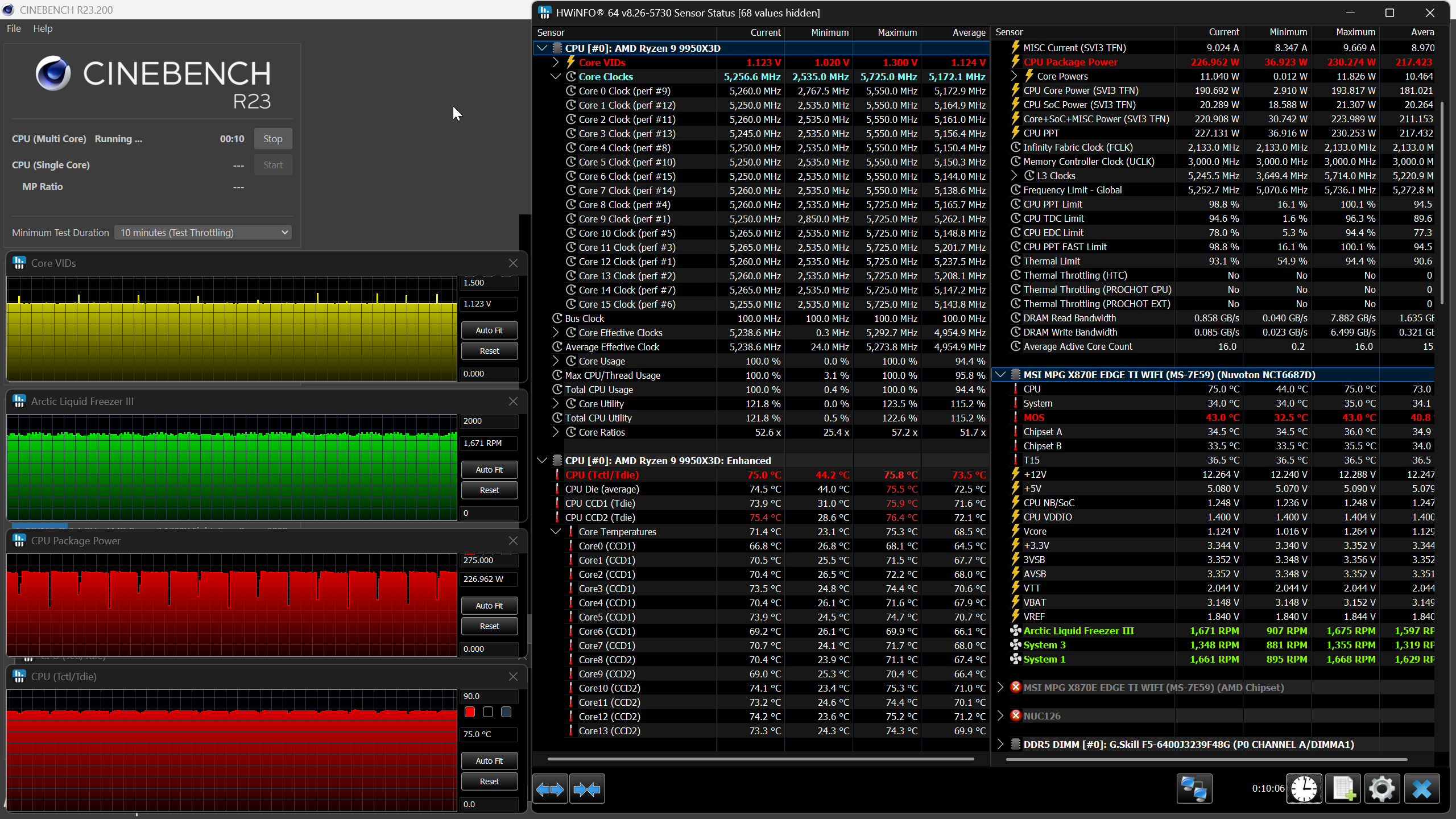Viewport: 1456px width, 819px height.
Task: Click the HWiNFO icon on CPU (Tctl/Tdie) graph title
Action: 19,676
